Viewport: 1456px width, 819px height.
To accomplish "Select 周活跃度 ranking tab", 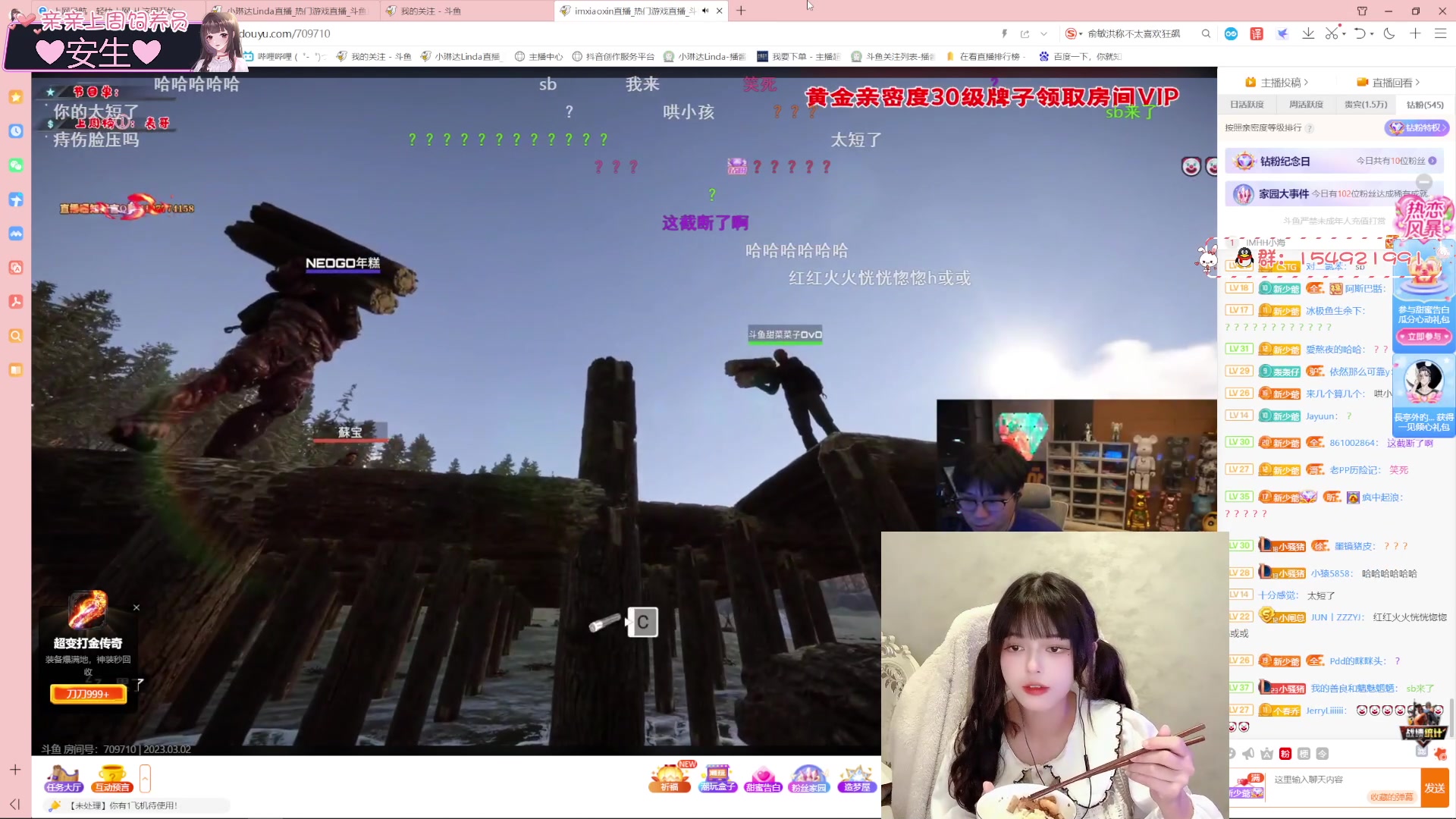I will [x=1306, y=105].
